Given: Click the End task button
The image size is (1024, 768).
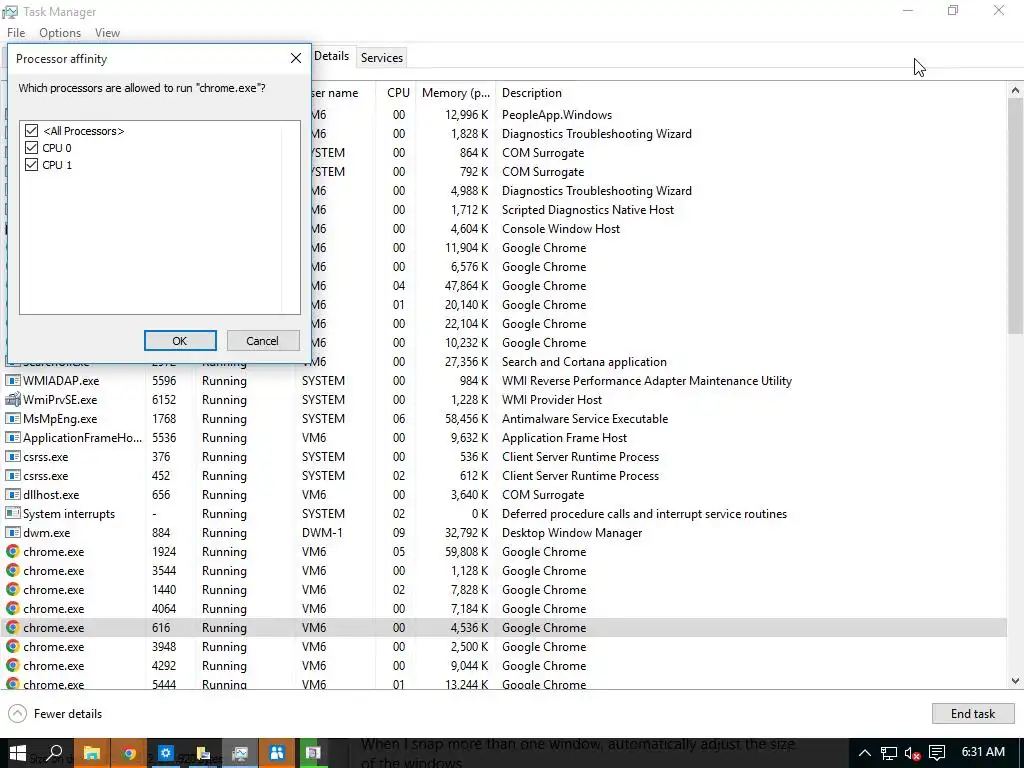Looking at the screenshot, I should pos(972,713).
